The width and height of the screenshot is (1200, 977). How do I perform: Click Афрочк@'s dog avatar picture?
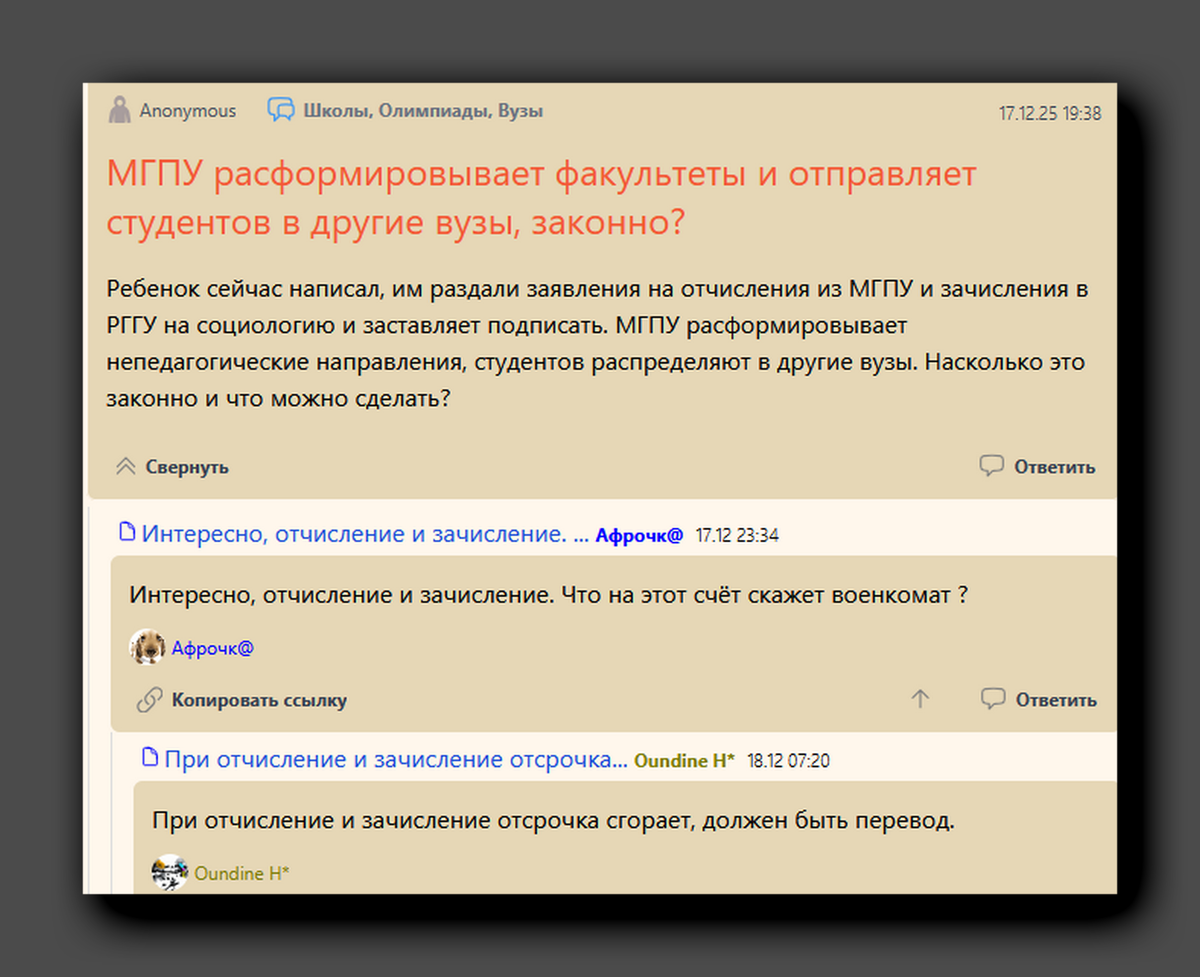pos(148,647)
